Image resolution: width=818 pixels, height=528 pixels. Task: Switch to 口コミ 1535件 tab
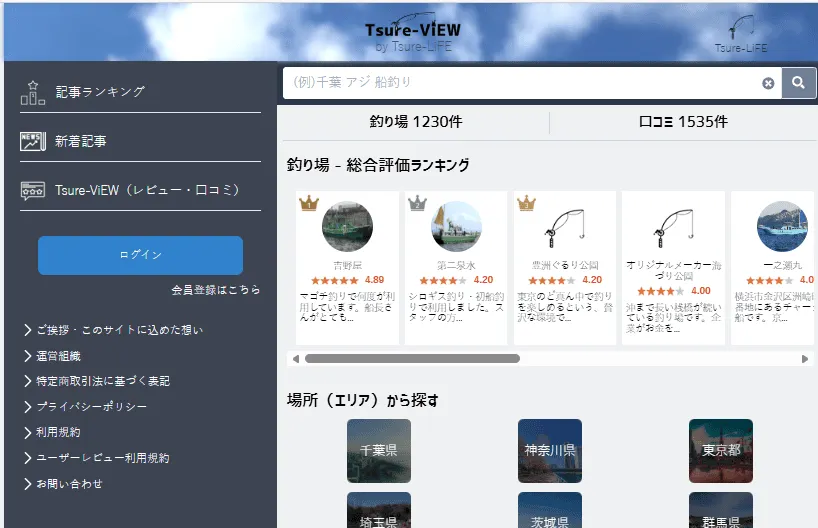[683, 122]
